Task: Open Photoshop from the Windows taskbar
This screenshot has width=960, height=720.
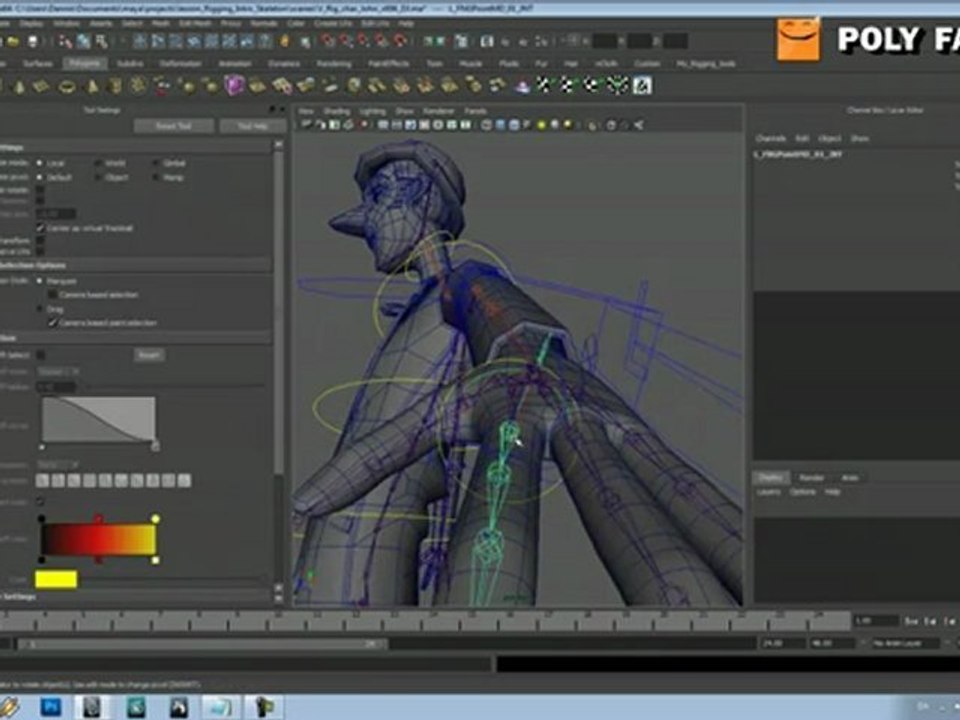Action: (x=51, y=707)
